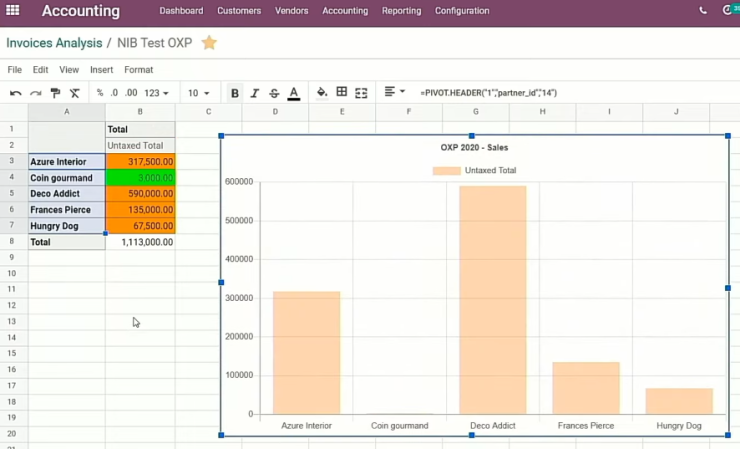Image resolution: width=740 pixels, height=449 pixels.
Task: Open the text color picker
Action: [x=294, y=93]
